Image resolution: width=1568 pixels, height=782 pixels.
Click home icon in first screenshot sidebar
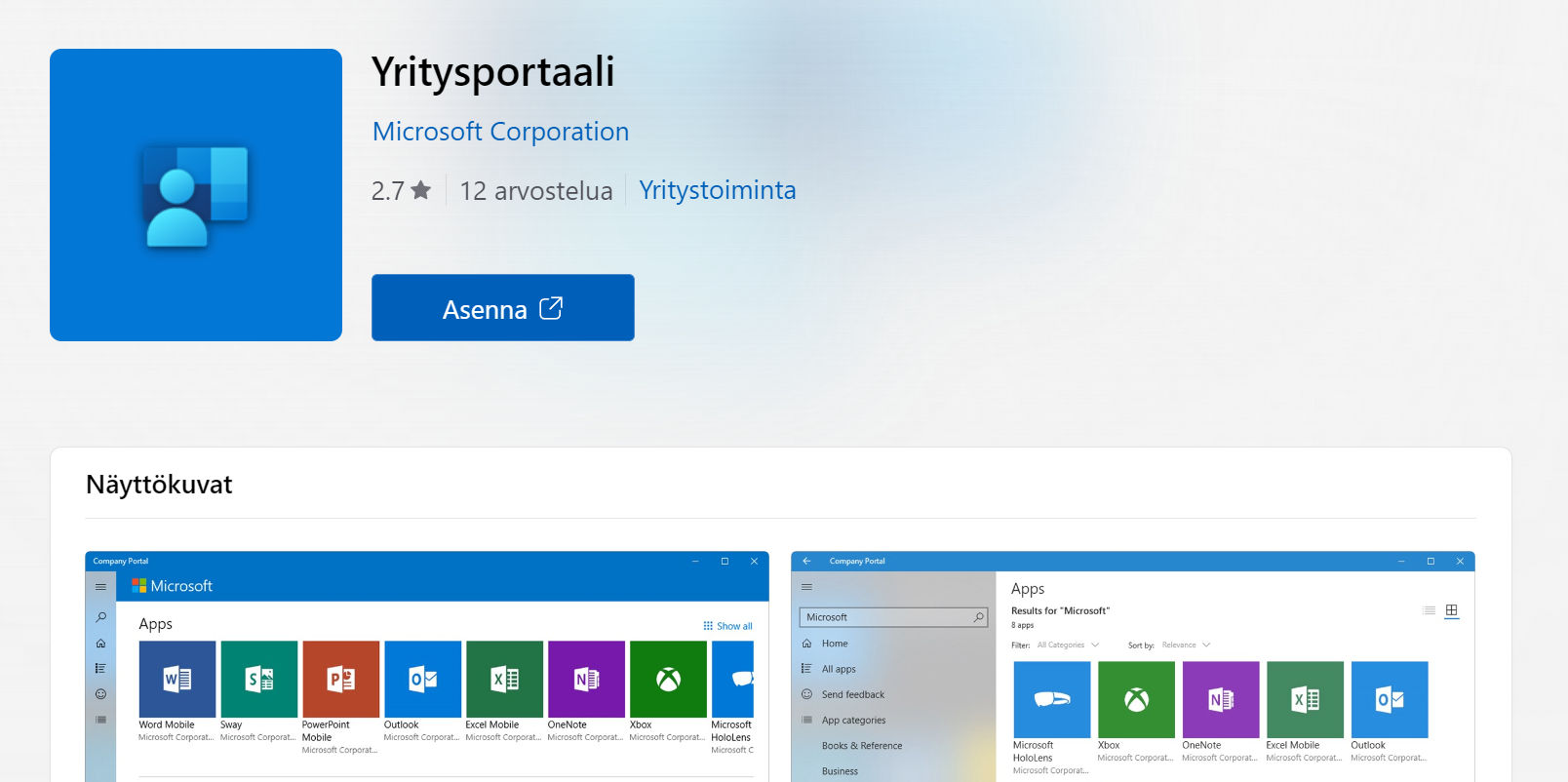(100, 644)
